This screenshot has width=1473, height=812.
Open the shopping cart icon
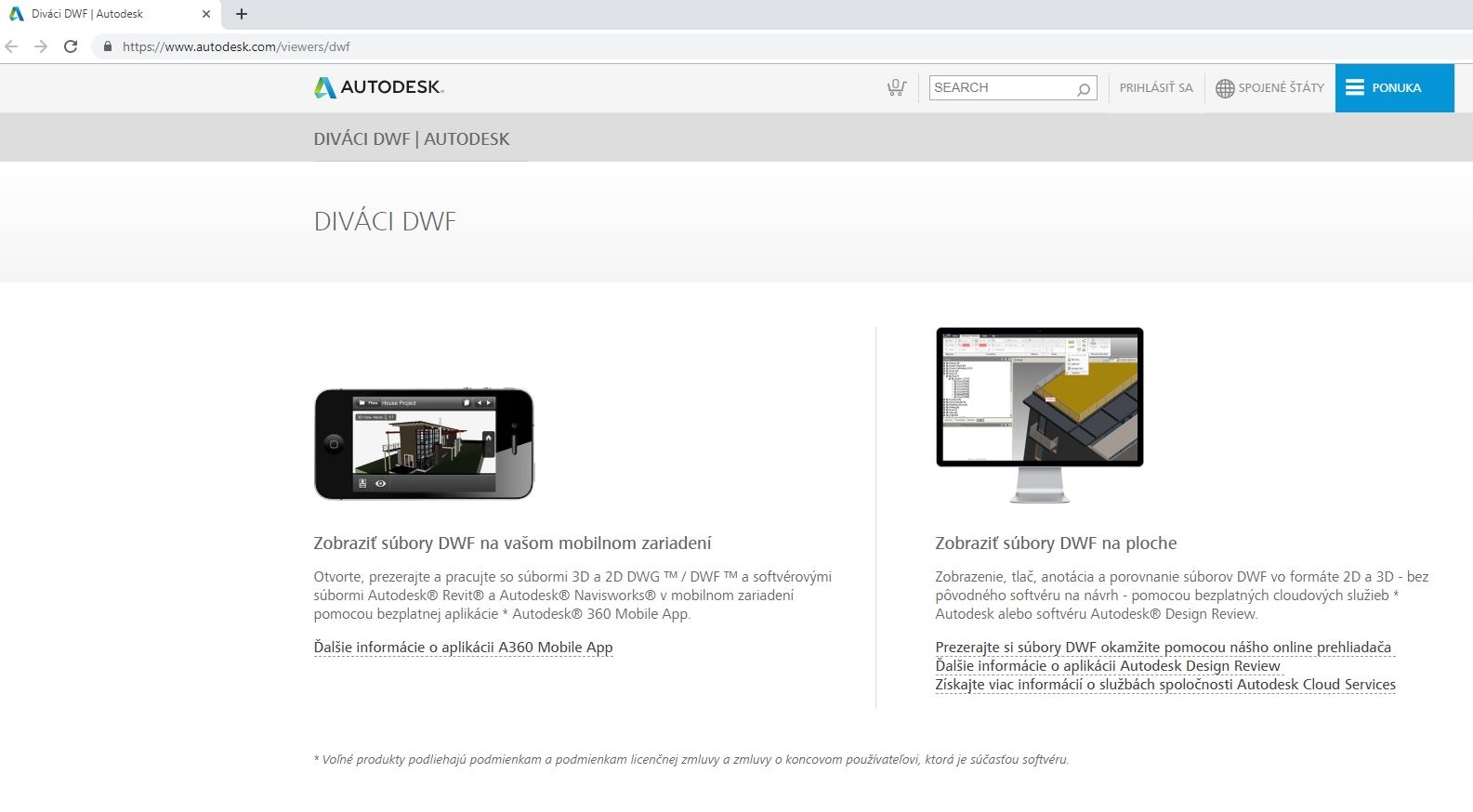[x=896, y=87]
